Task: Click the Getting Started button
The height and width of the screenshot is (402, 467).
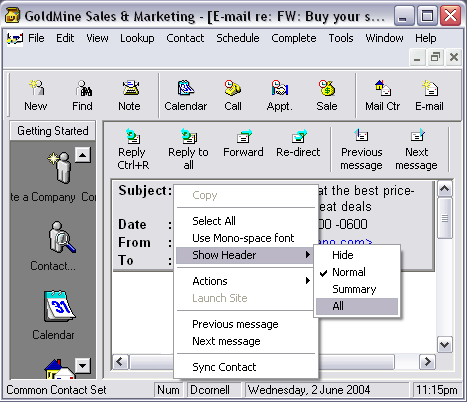Action: (53, 131)
